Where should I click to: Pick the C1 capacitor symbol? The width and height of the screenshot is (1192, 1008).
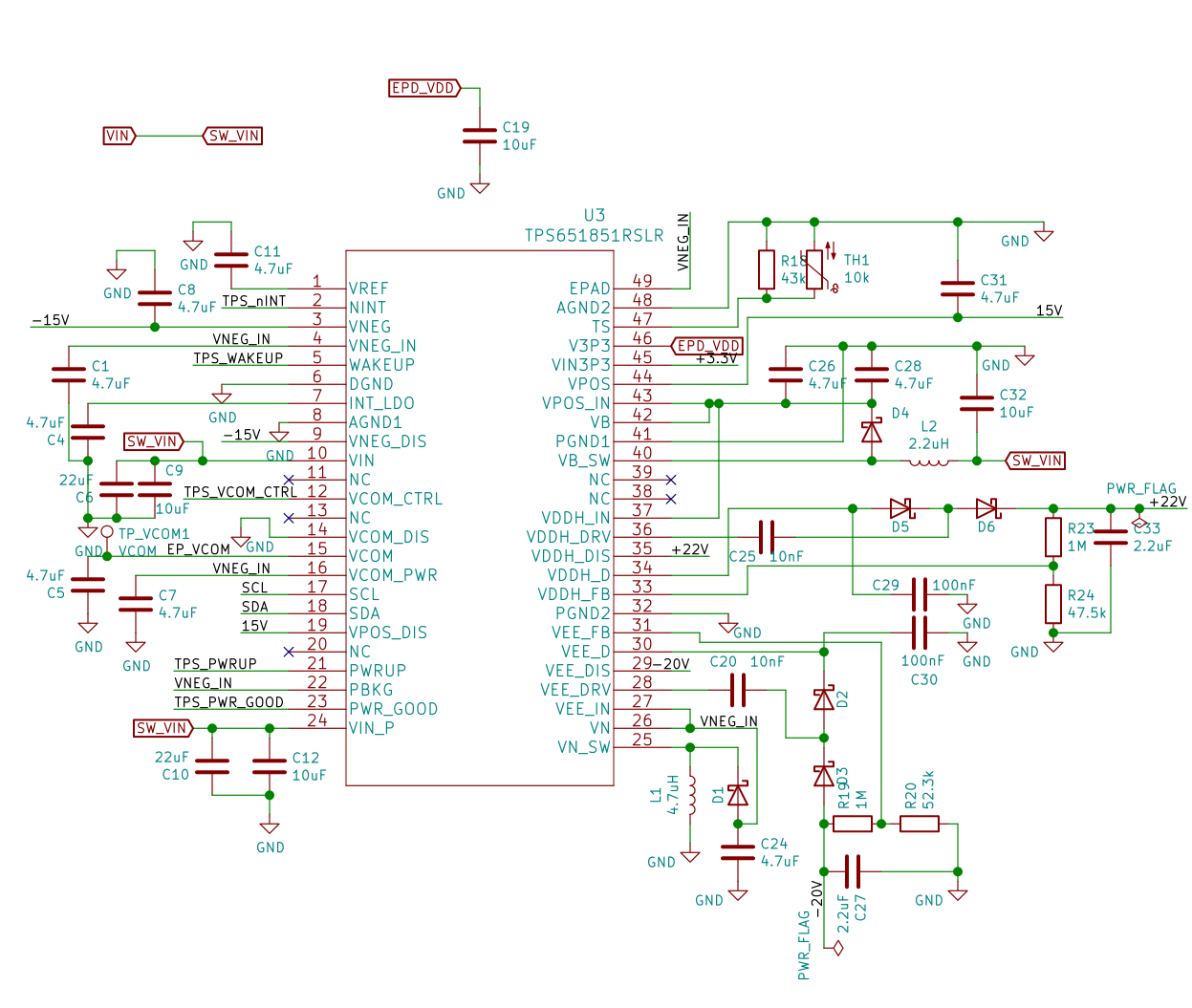click(x=69, y=375)
